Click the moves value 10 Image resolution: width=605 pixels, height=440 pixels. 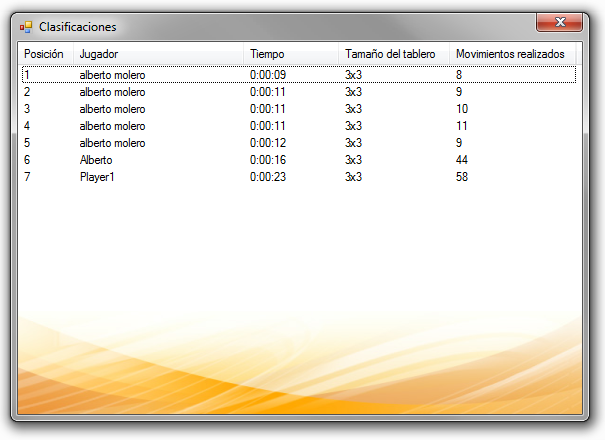[462, 109]
